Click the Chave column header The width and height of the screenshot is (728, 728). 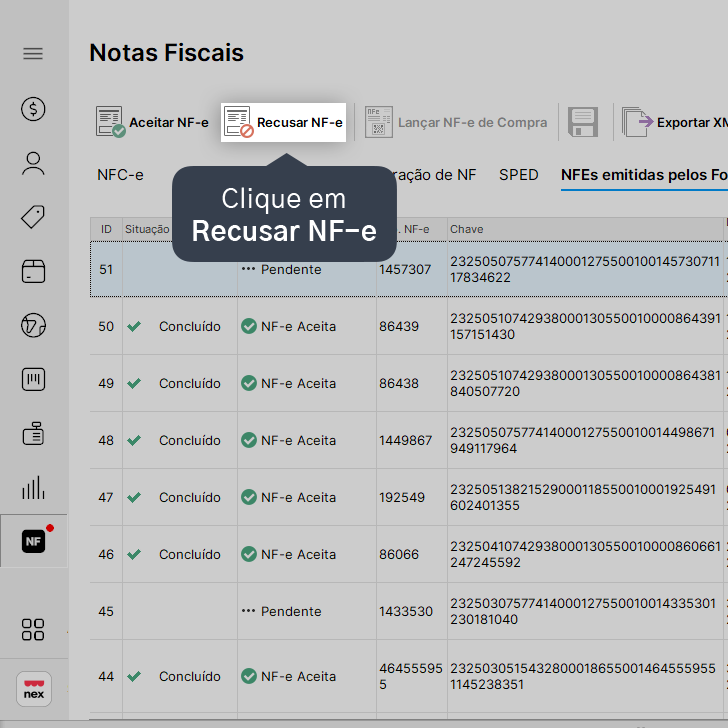click(585, 229)
